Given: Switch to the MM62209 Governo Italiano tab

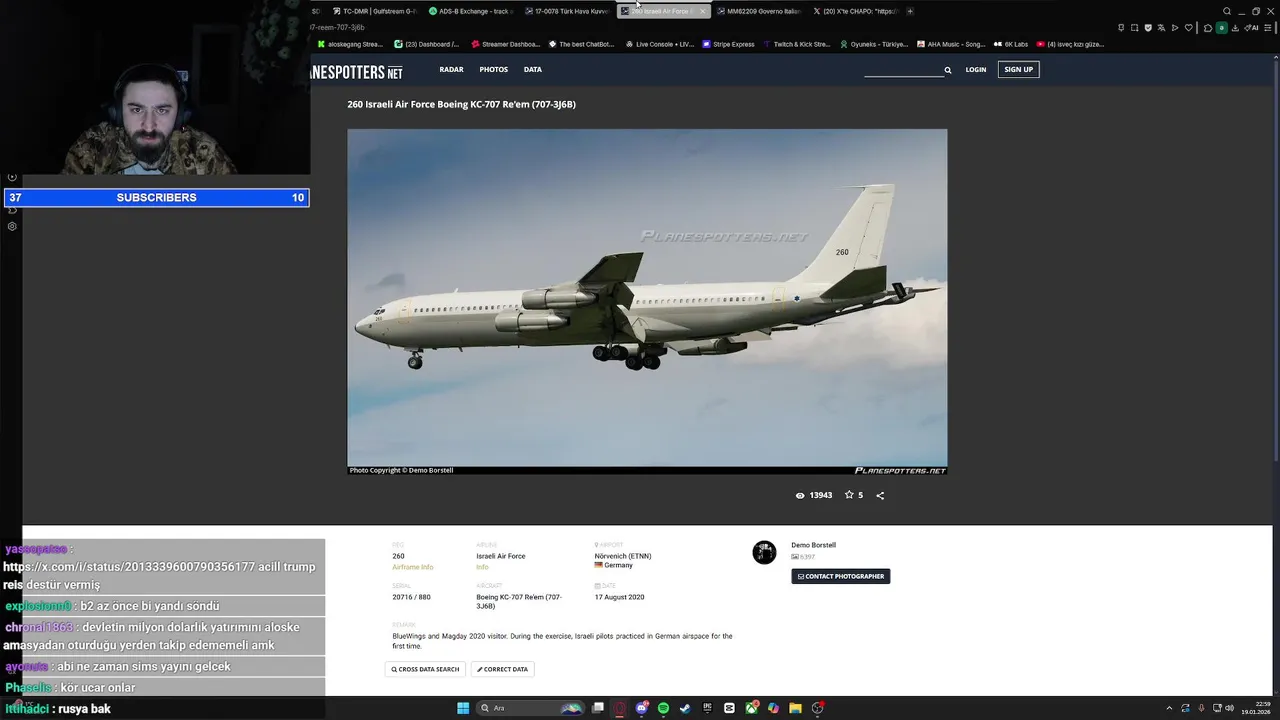Looking at the screenshot, I should pos(757,11).
